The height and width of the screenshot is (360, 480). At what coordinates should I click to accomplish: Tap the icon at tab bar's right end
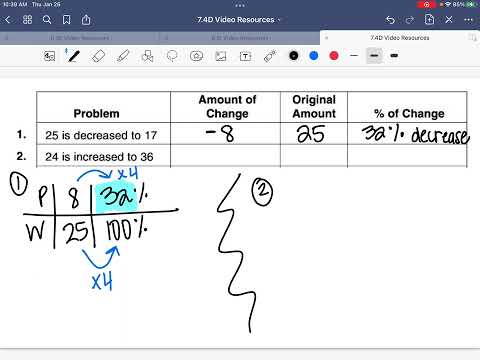coord(472,38)
